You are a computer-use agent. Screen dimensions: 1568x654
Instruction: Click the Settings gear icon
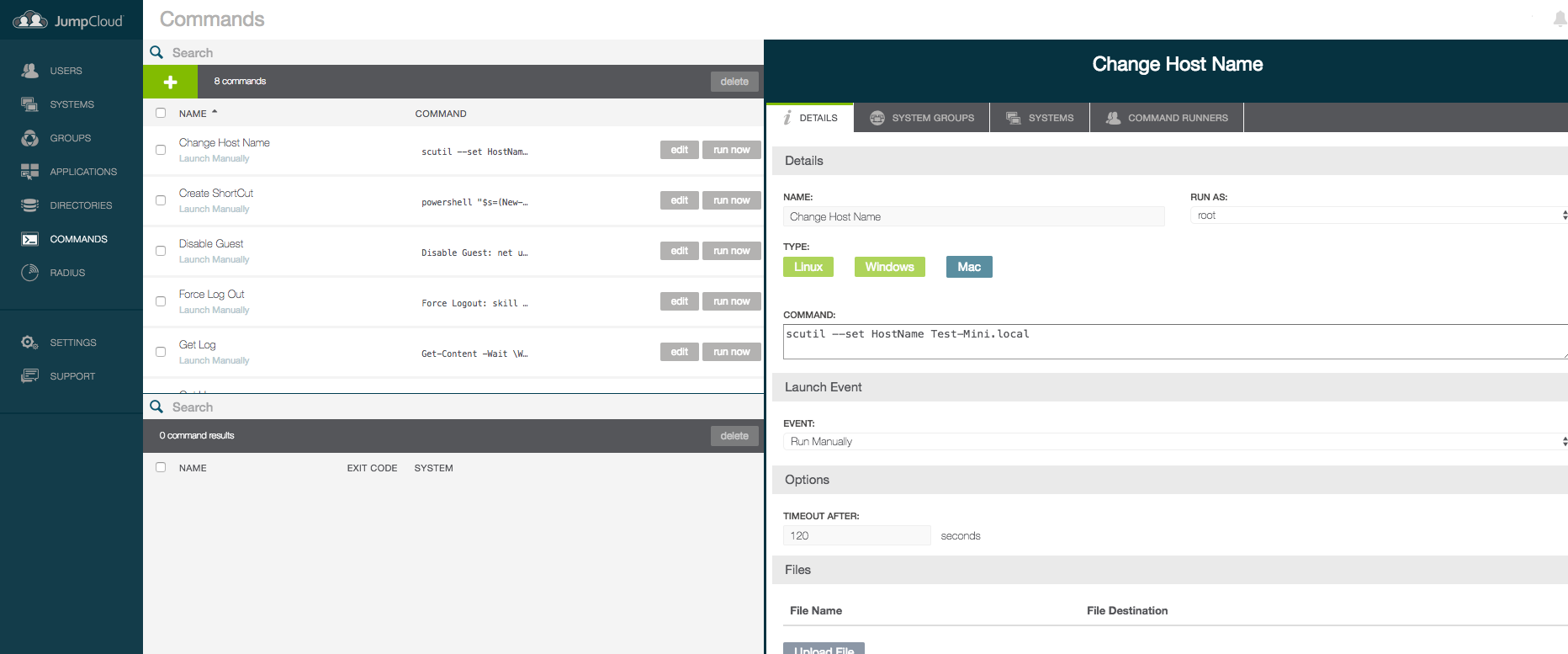pyautogui.click(x=30, y=343)
